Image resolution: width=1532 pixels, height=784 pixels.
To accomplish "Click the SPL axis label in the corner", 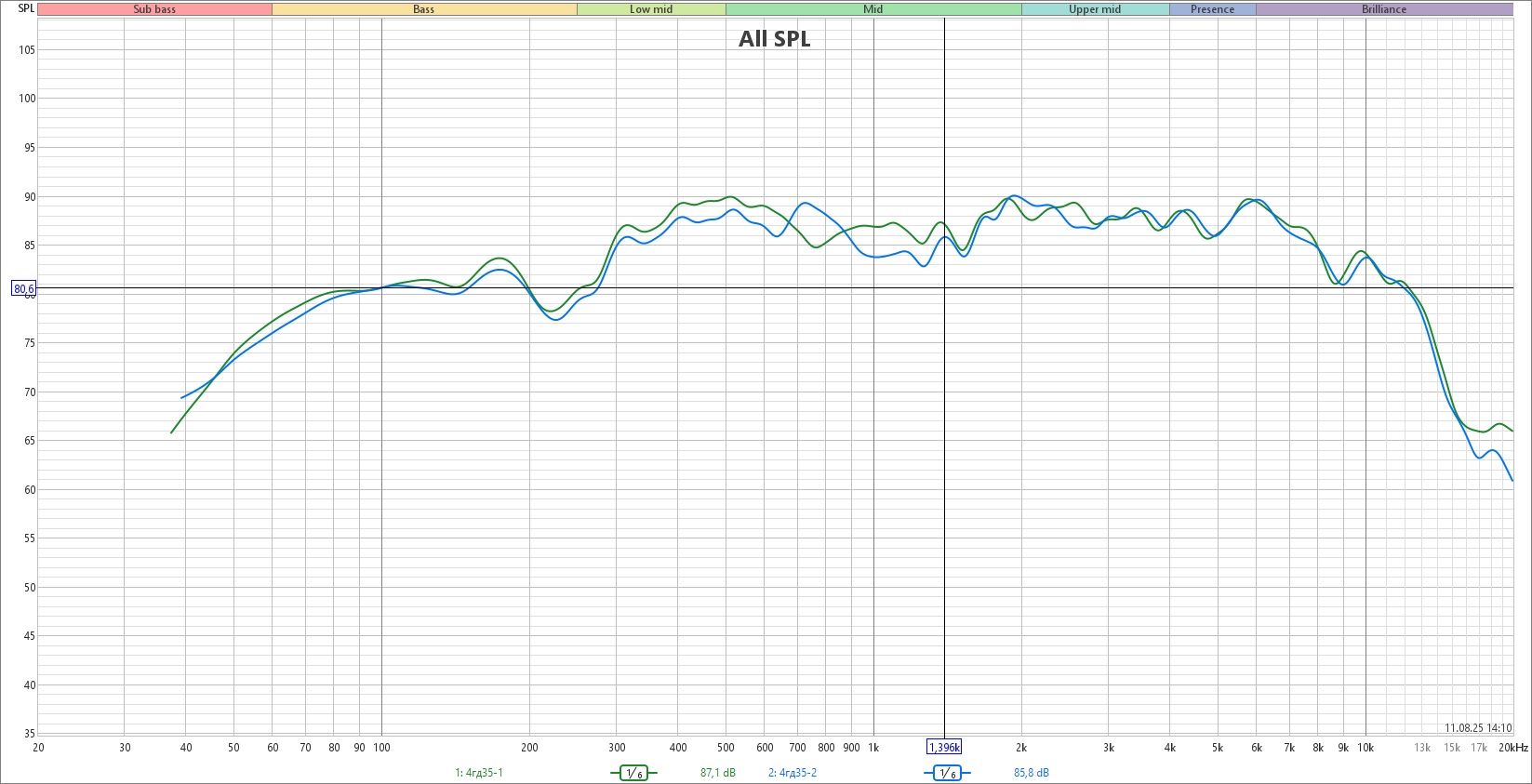I will 27,8.
